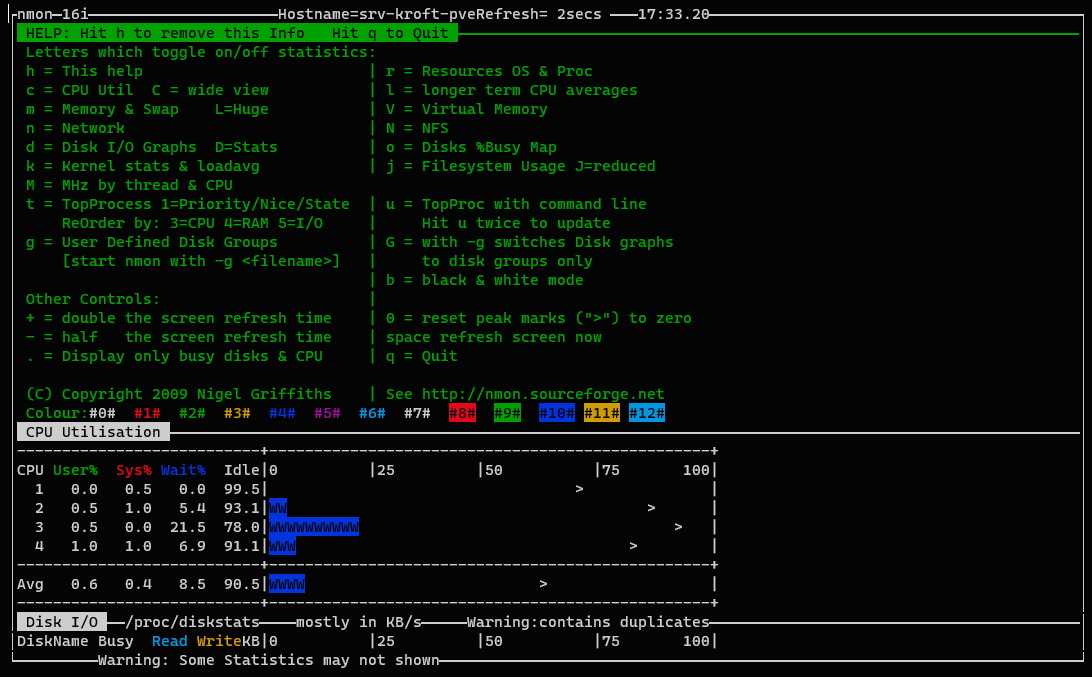Click the CPU Utilisation section header

pos(93,432)
